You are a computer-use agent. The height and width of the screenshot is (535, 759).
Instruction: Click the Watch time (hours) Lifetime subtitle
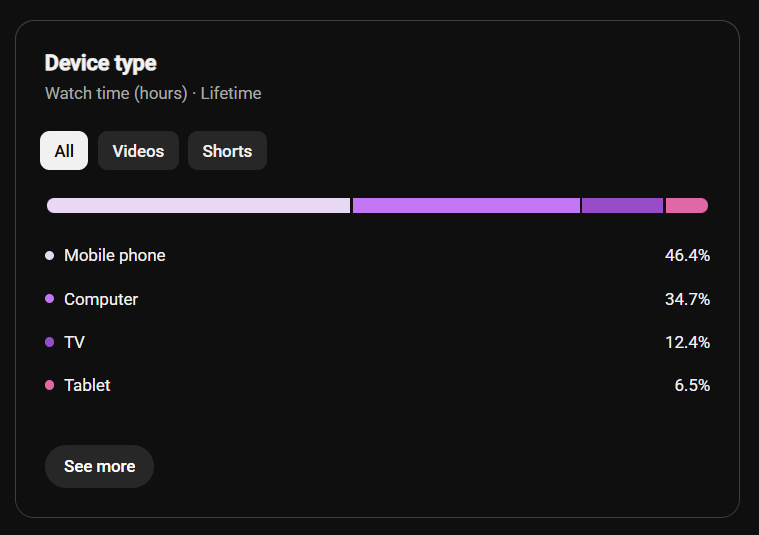coord(153,93)
